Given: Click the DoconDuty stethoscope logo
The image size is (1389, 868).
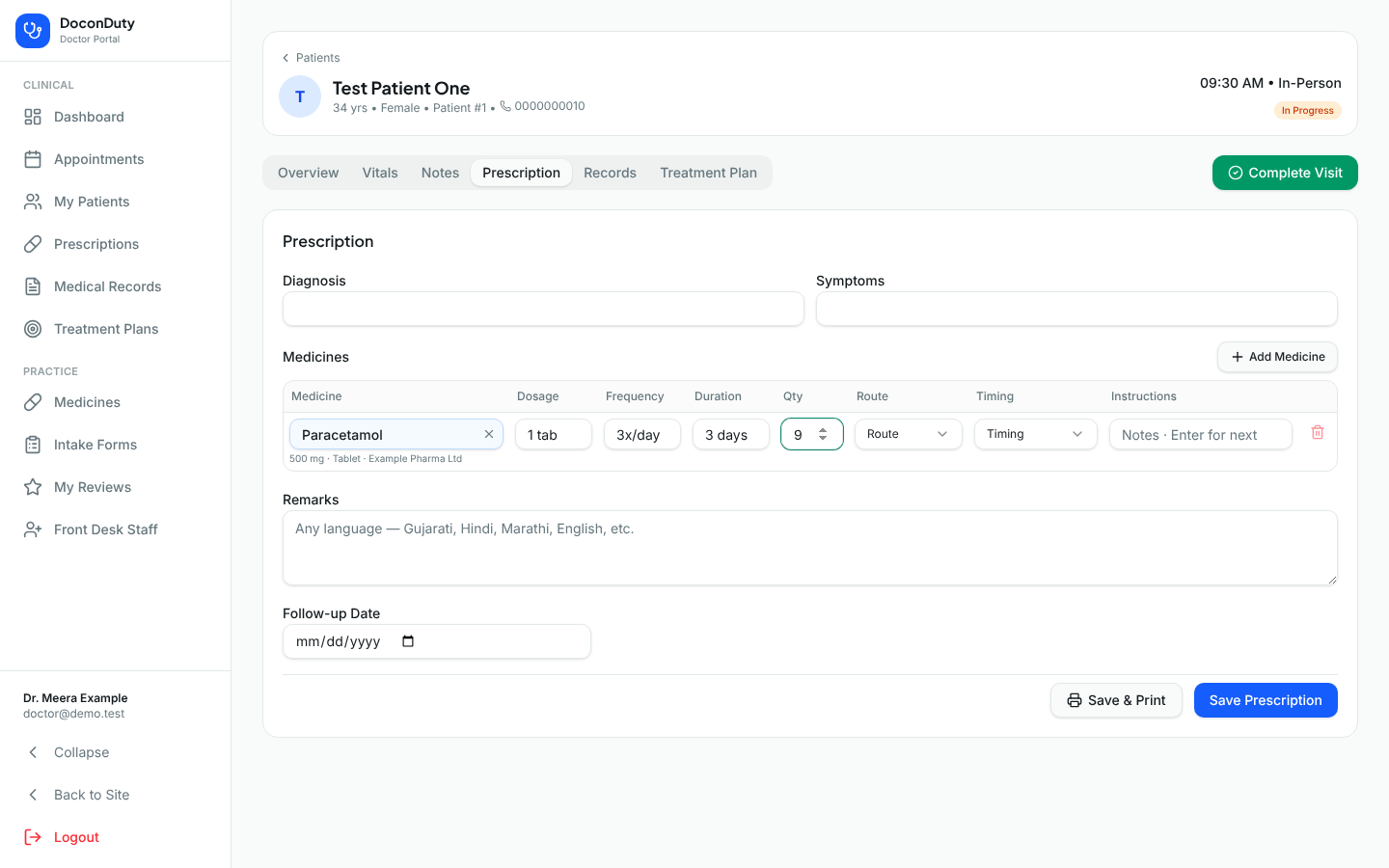Looking at the screenshot, I should (x=33, y=31).
